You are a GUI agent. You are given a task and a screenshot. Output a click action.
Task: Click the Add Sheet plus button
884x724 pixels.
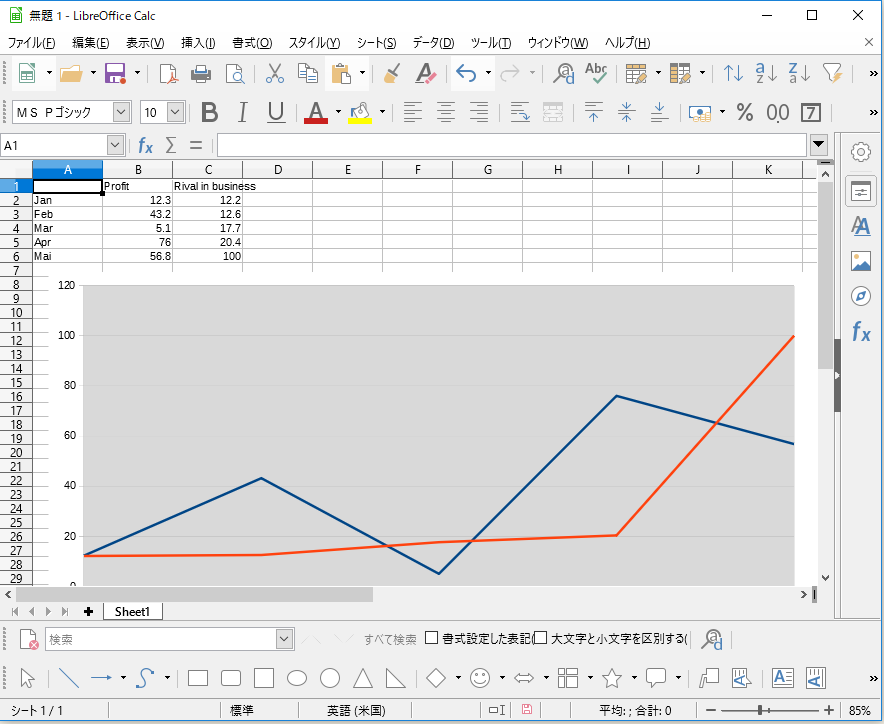point(89,611)
